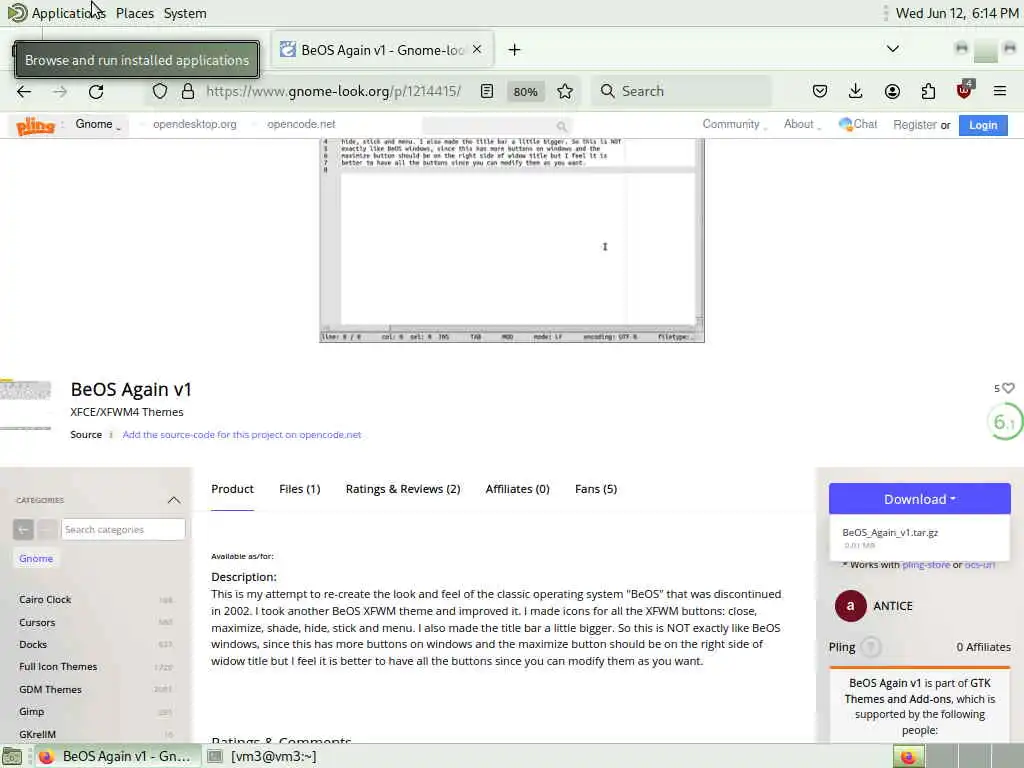Click the Pling help question mark icon
The image size is (1024, 768).
(871, 647)
